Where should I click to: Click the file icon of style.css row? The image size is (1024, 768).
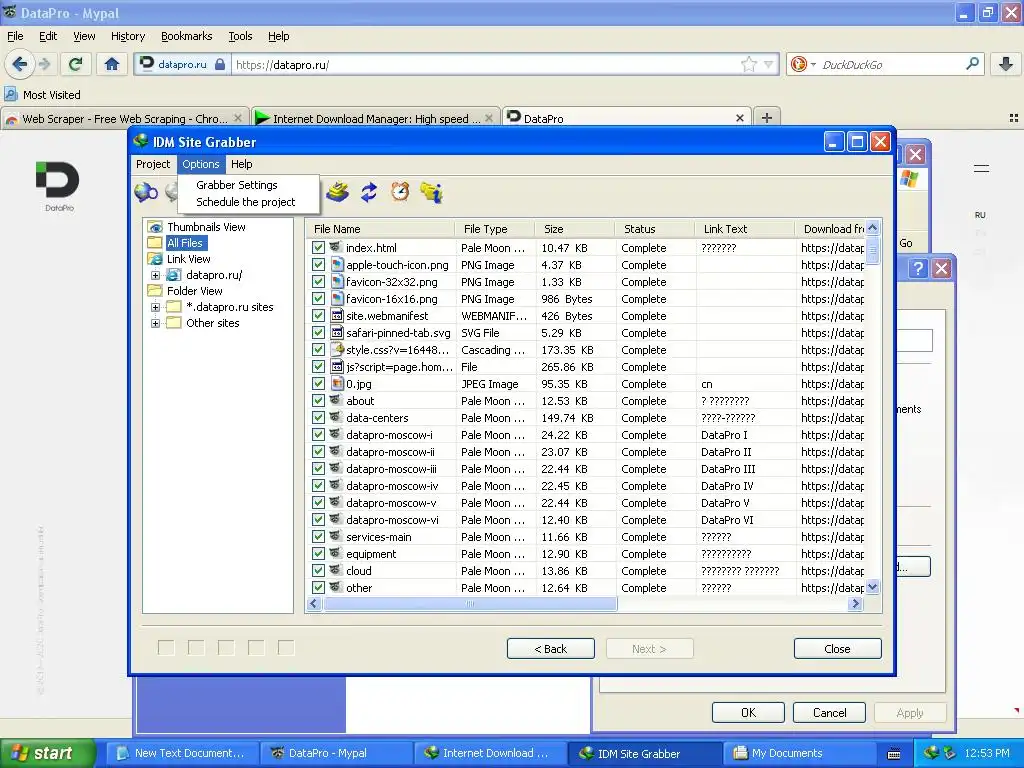336,349
